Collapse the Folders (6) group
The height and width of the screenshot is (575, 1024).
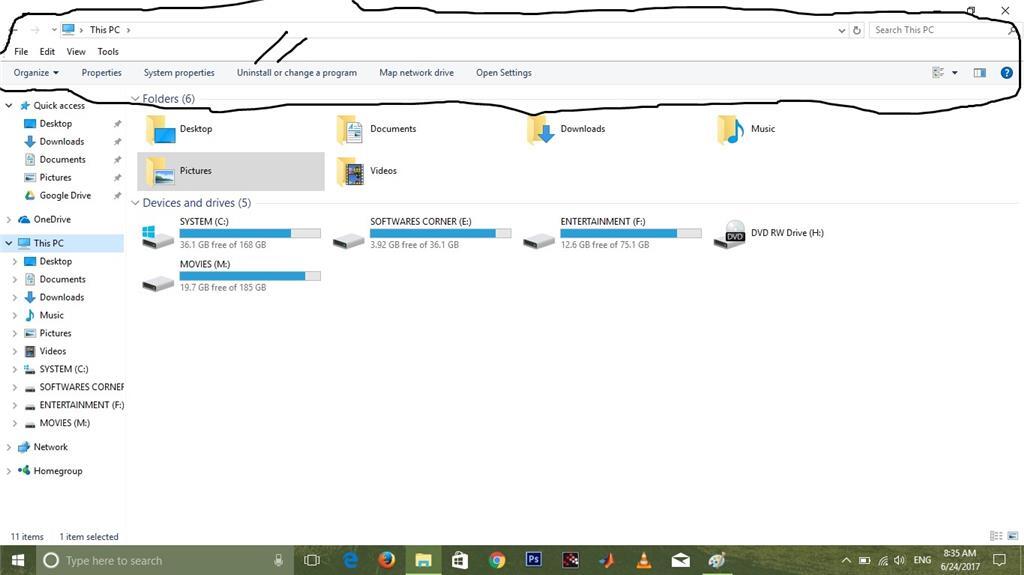pos(135,99)
